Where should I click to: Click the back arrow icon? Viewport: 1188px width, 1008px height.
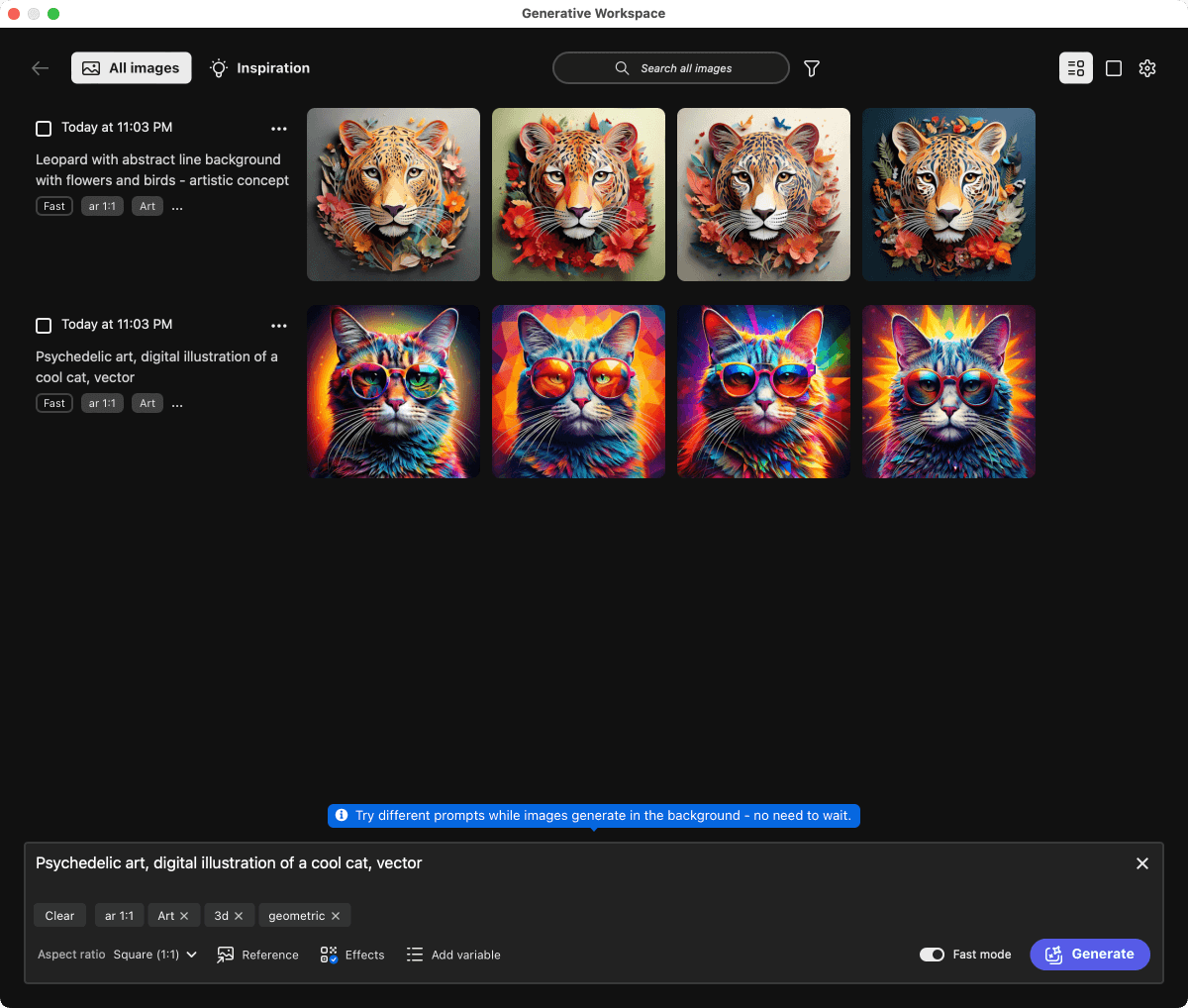coord(41,68)
